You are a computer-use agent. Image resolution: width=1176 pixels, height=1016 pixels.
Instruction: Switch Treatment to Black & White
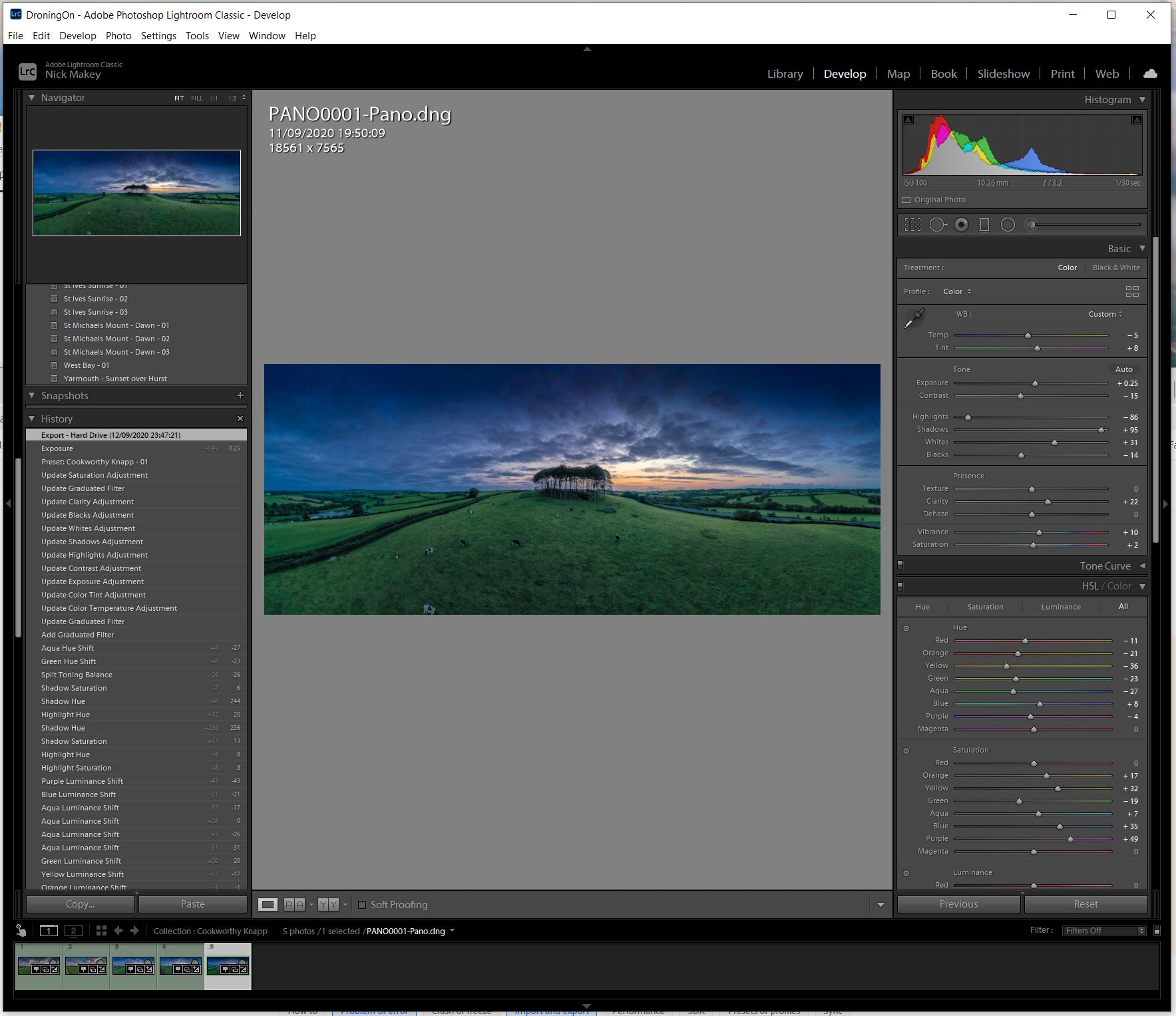point(1115,267)
